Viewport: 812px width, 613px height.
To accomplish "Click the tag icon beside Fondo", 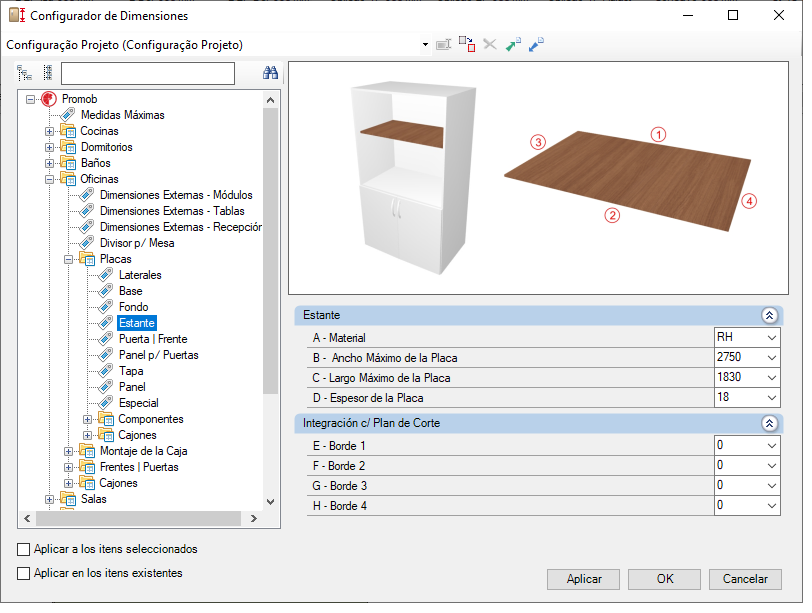I will (106, 307).
